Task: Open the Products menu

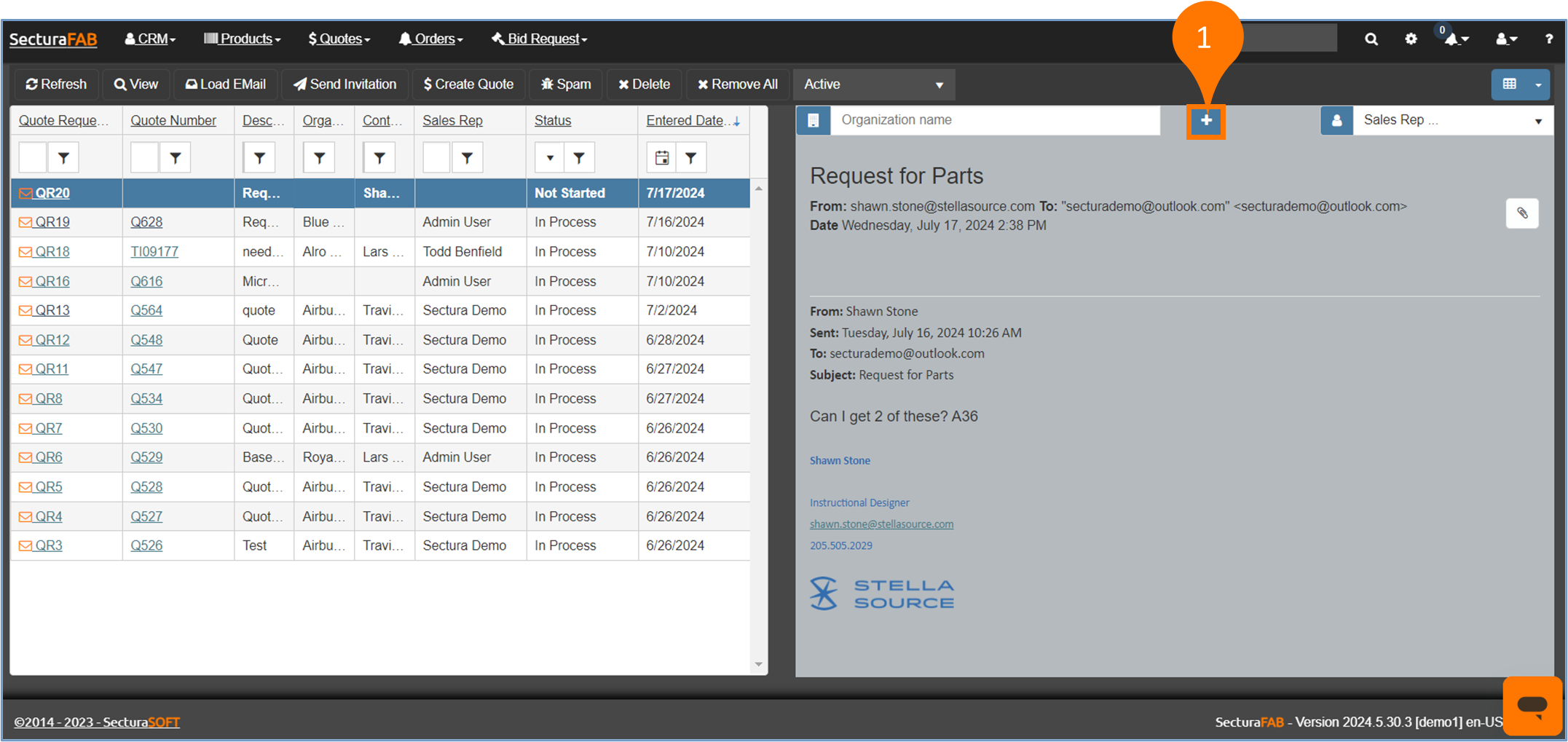Action: [242, 39]
